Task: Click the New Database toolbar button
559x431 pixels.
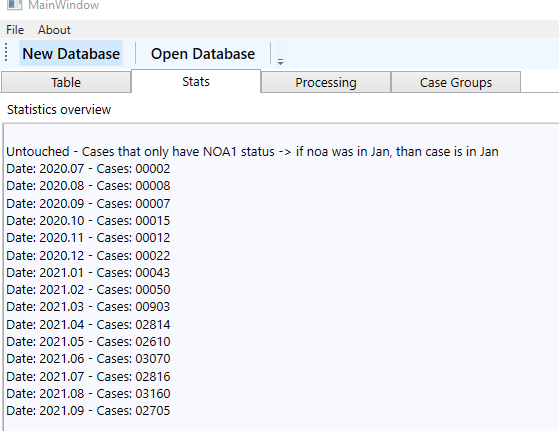Action: (71, 53)
